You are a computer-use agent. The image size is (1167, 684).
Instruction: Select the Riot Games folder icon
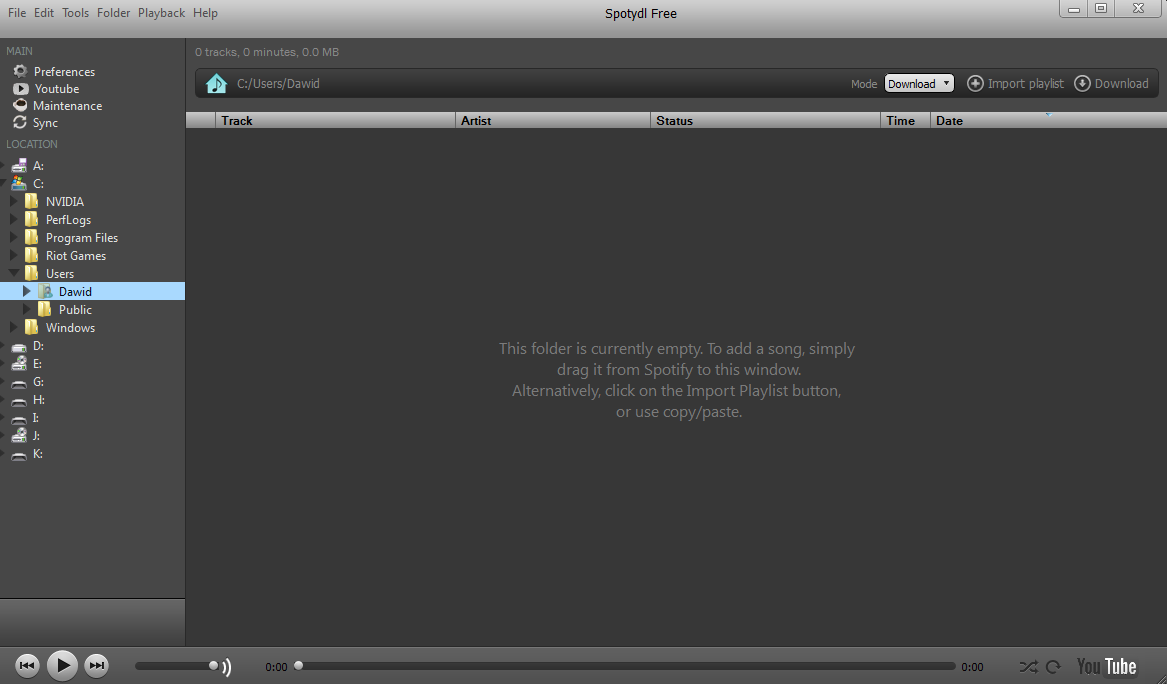(x=31, y=255)
